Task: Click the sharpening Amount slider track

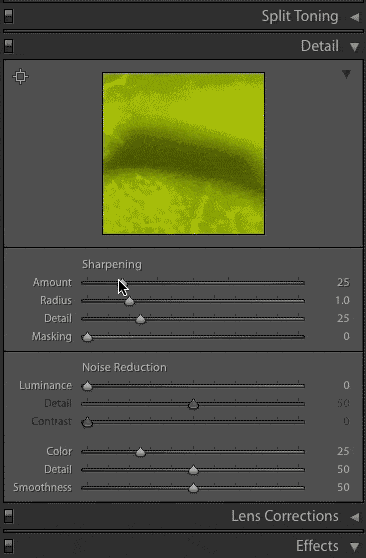Action: pyautogui.click(x=193, y=283)
